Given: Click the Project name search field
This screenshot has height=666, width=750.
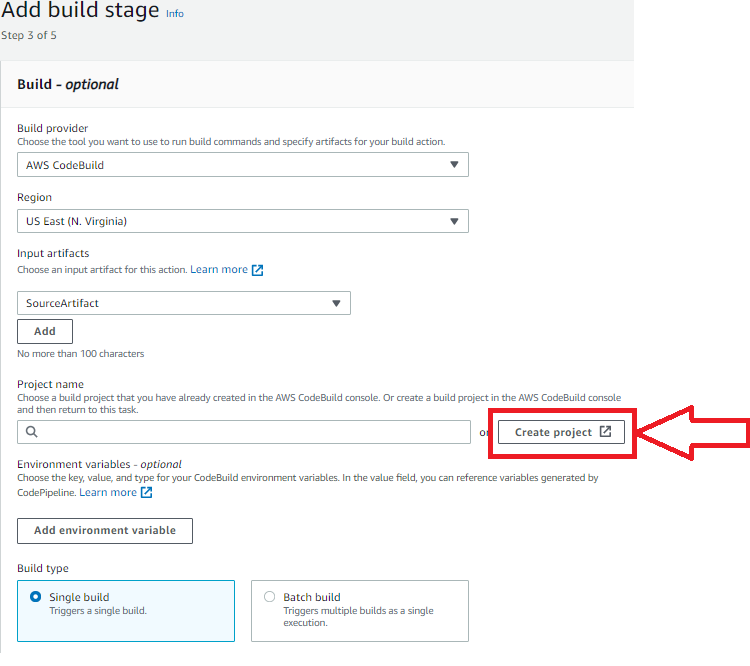Looking at the screenshot, I should point(244,432).
